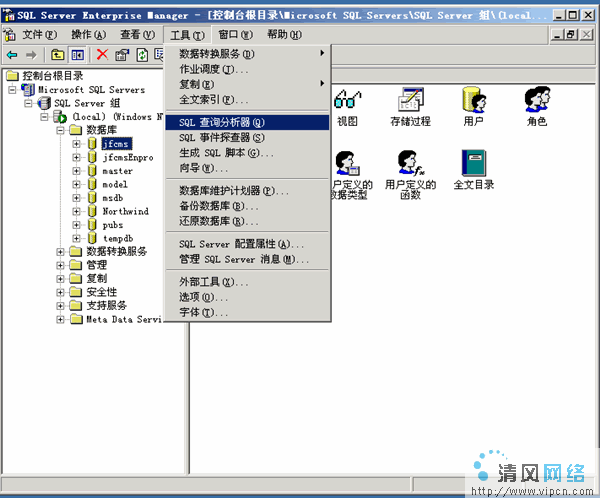This screenshot has width=600, height=498.
Task: Select 向导(W) menu item
Action: coord(247,168)
